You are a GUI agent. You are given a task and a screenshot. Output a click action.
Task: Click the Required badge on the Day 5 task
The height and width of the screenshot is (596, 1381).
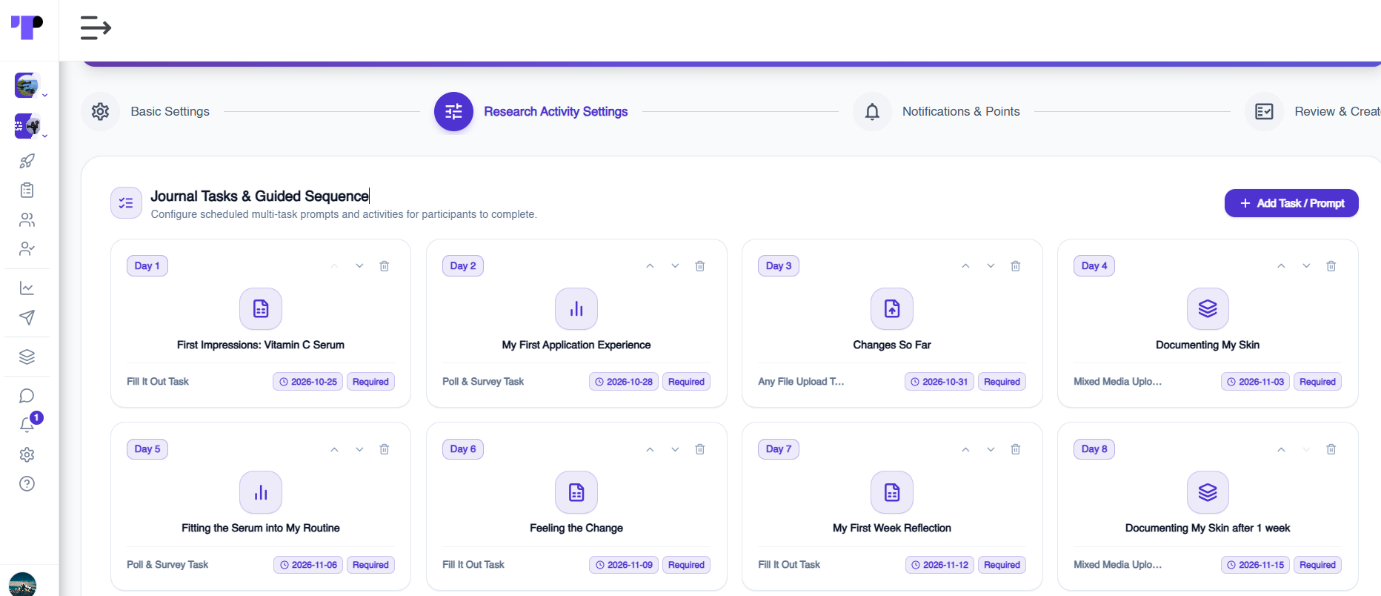[370, 565]
